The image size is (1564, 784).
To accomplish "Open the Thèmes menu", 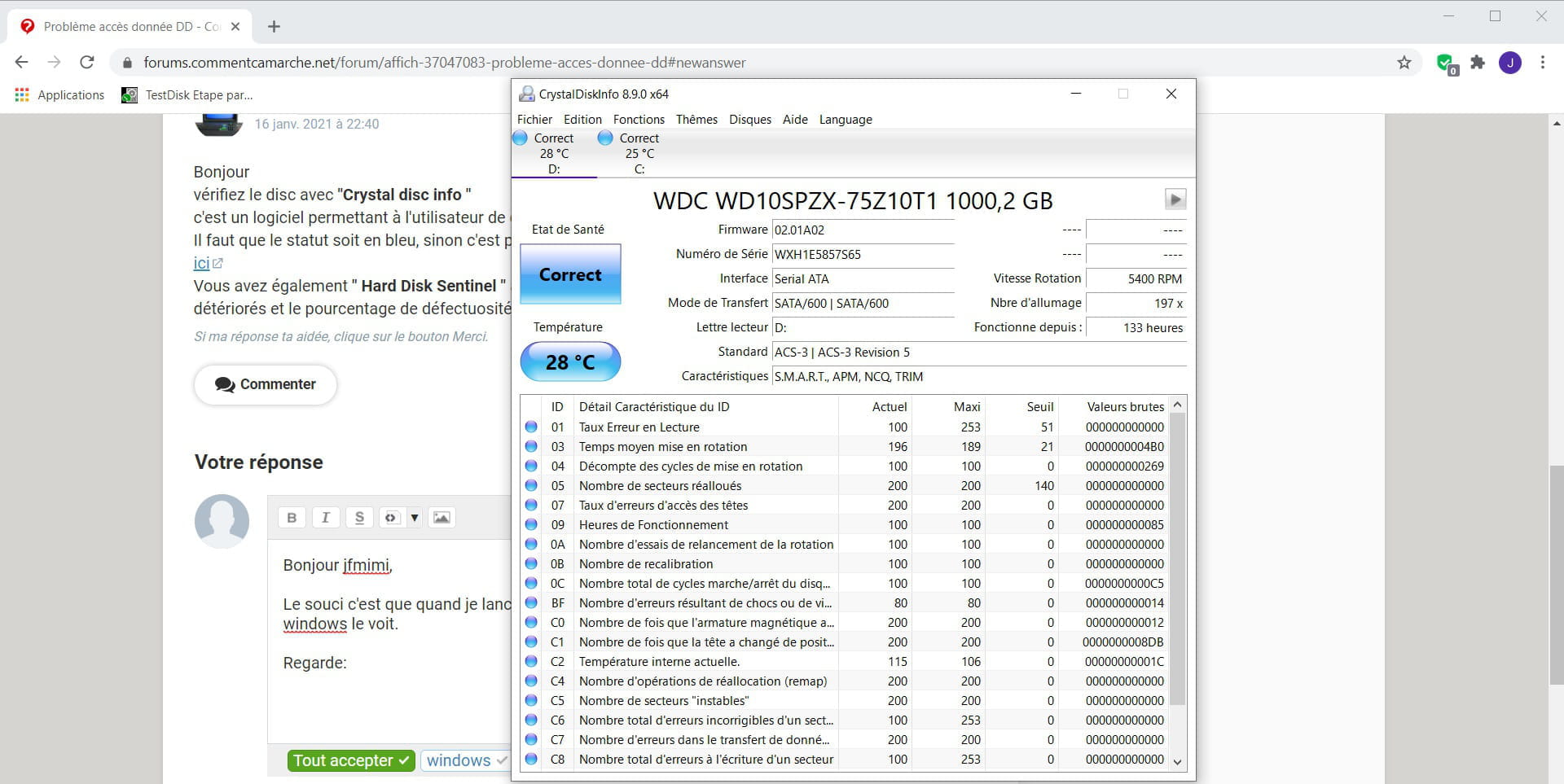I will [696, 120].
